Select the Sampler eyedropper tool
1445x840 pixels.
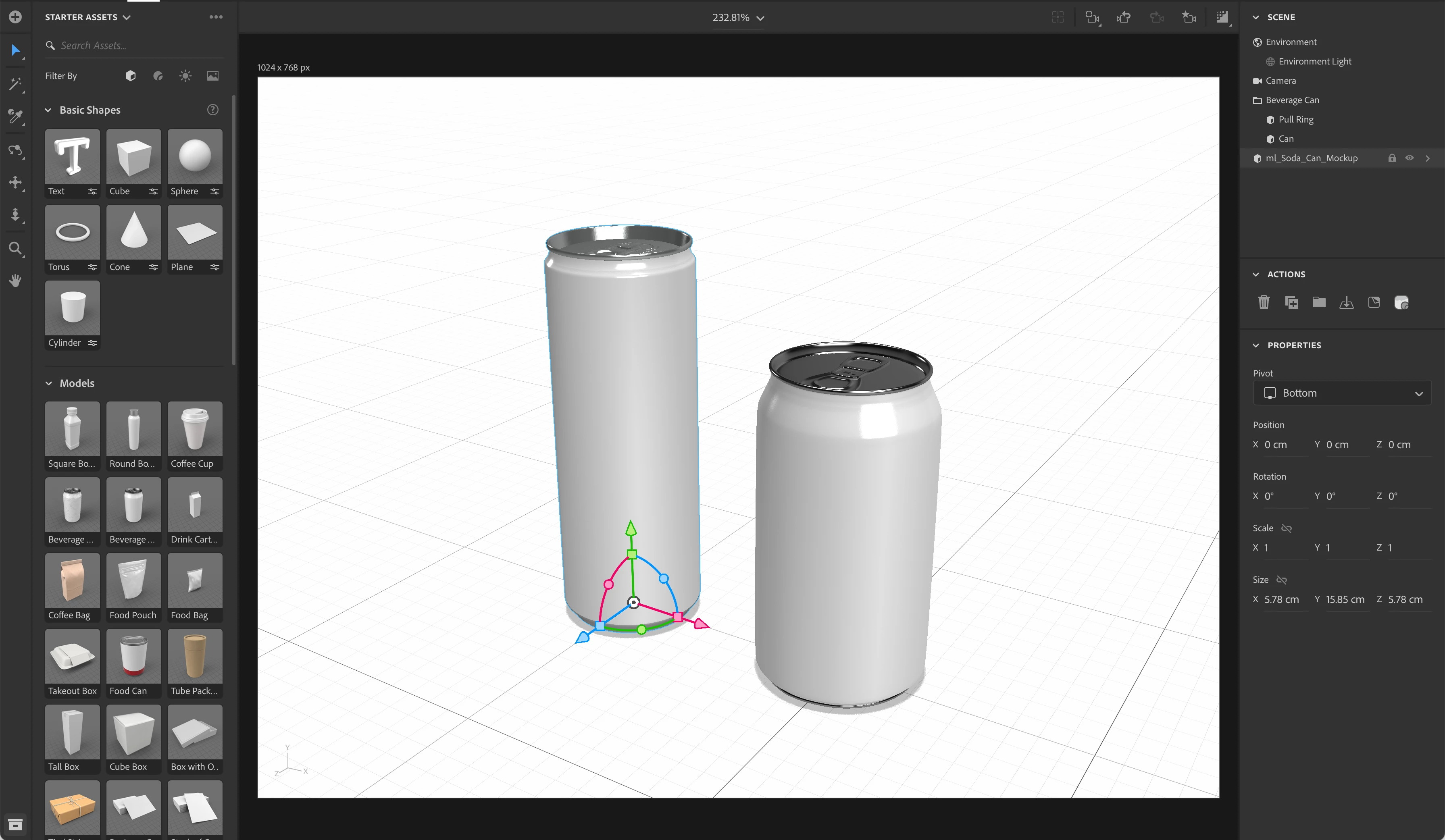(15, 117)
